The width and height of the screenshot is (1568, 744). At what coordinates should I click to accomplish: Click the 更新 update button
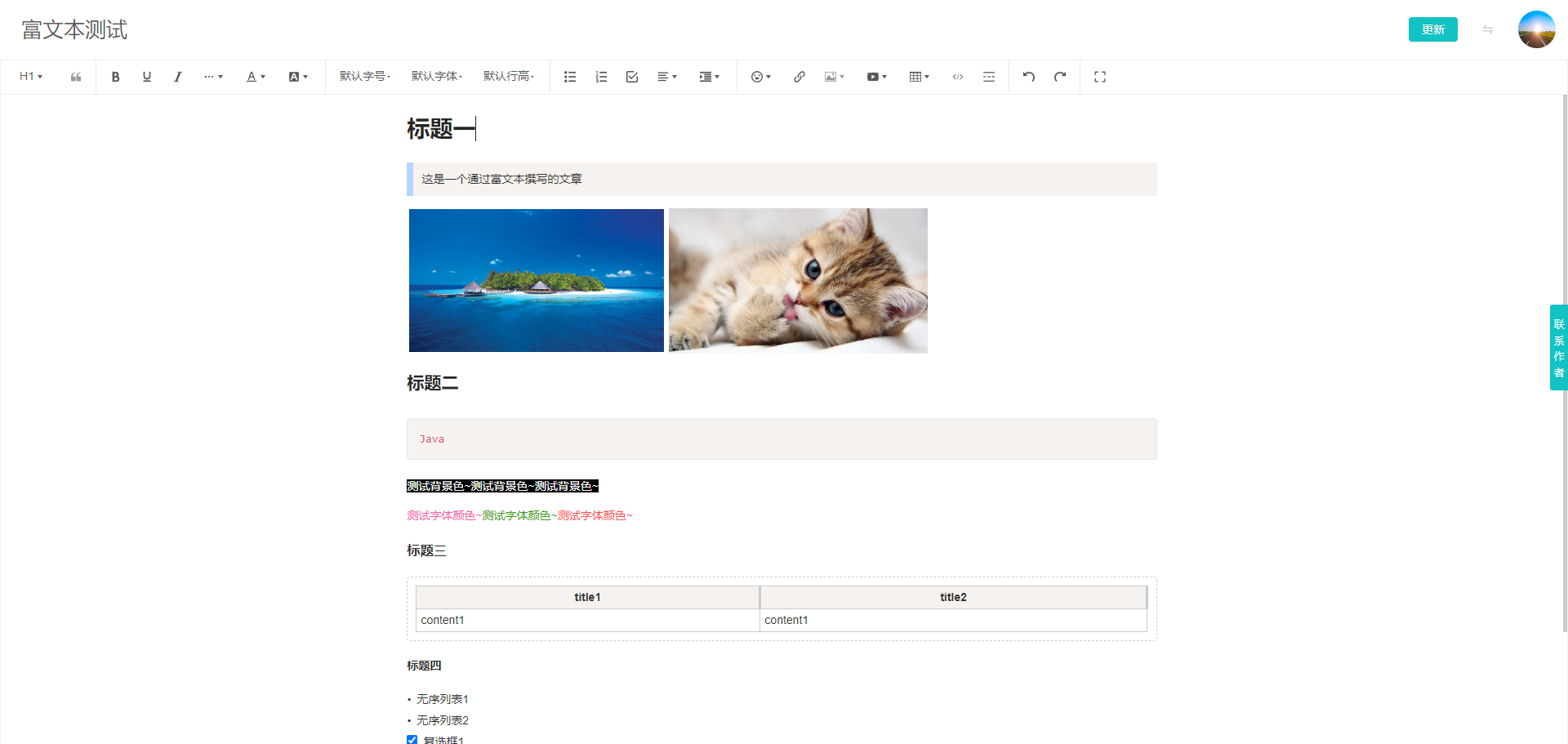pos(1432,29)
